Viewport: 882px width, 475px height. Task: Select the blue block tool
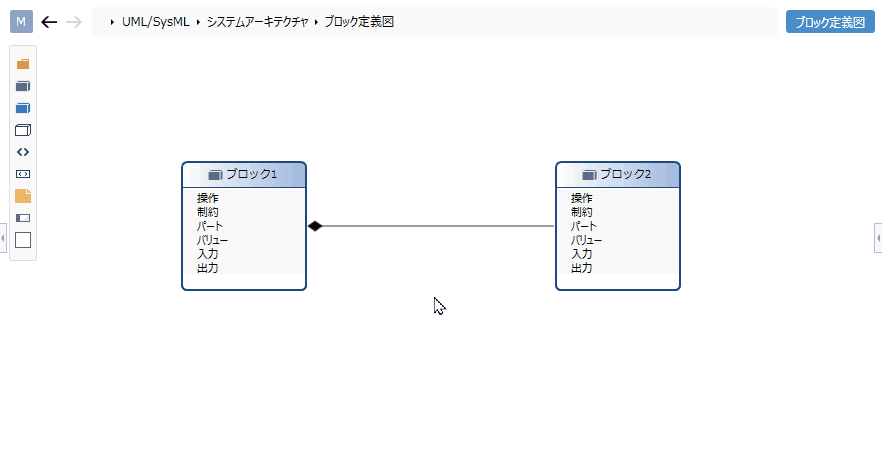click(23, 108)
